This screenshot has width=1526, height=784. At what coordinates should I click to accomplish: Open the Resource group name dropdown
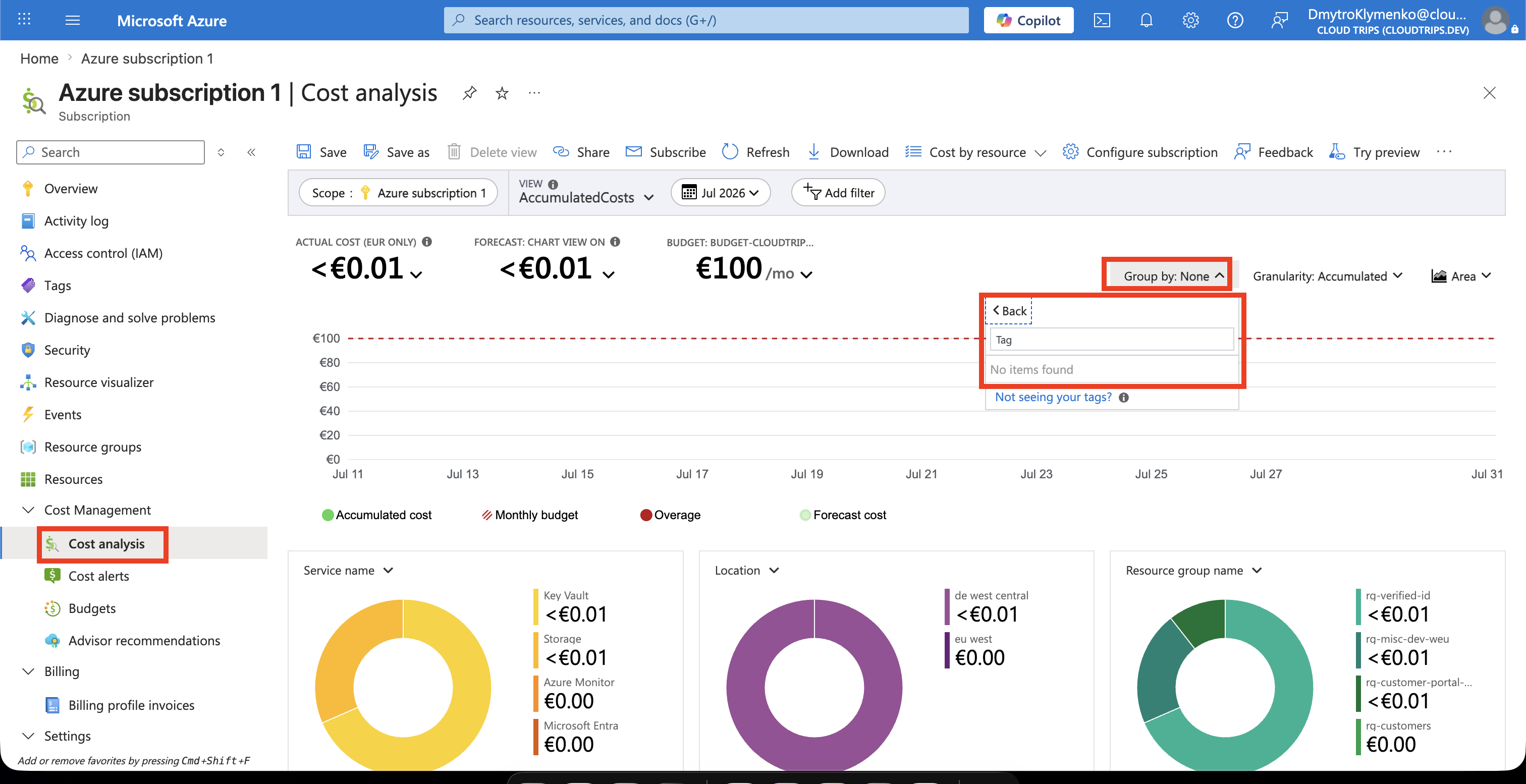(x=1193, y=570)
